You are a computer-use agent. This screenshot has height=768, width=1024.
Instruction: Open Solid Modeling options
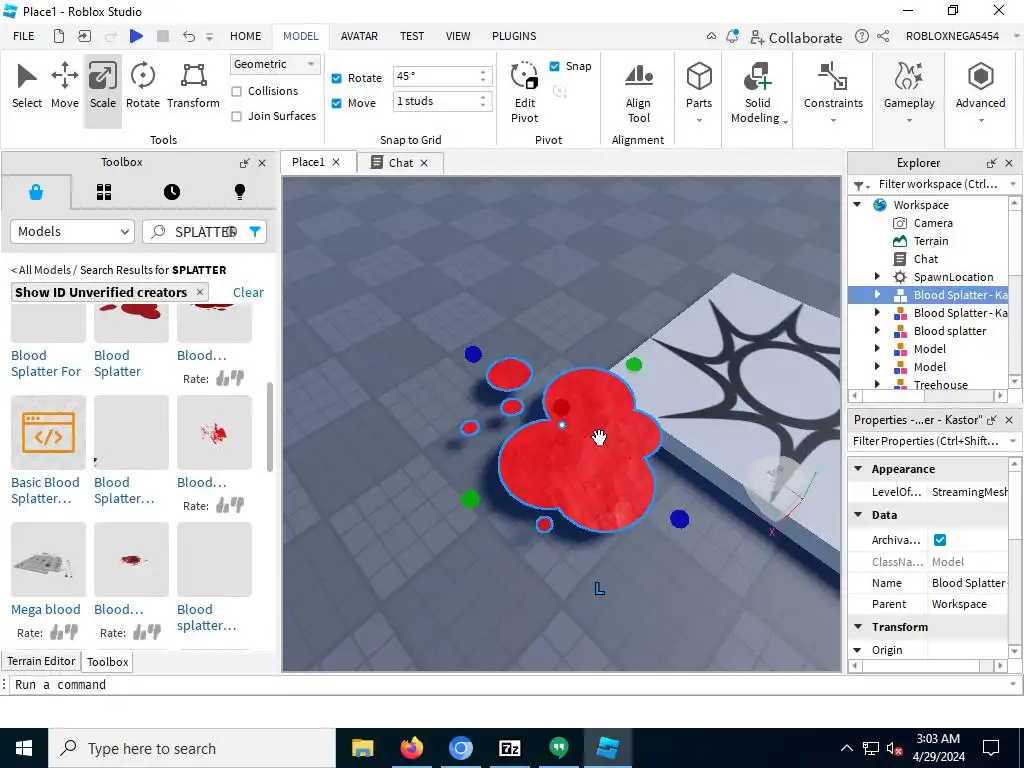[x=758, y=93]
